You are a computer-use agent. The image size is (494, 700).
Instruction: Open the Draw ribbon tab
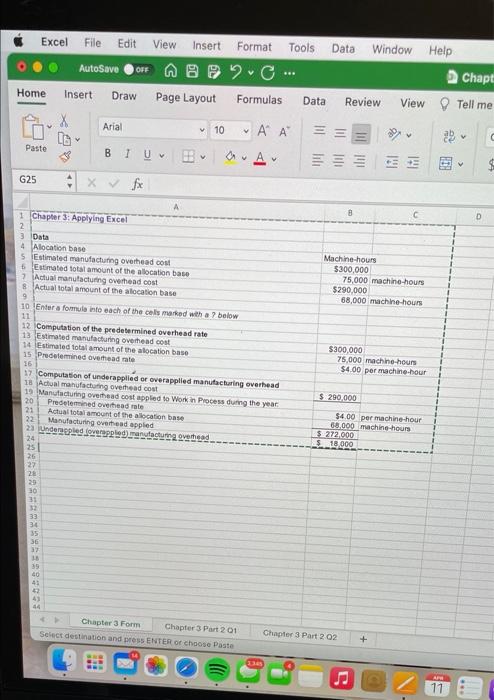(x=124, y=96)
